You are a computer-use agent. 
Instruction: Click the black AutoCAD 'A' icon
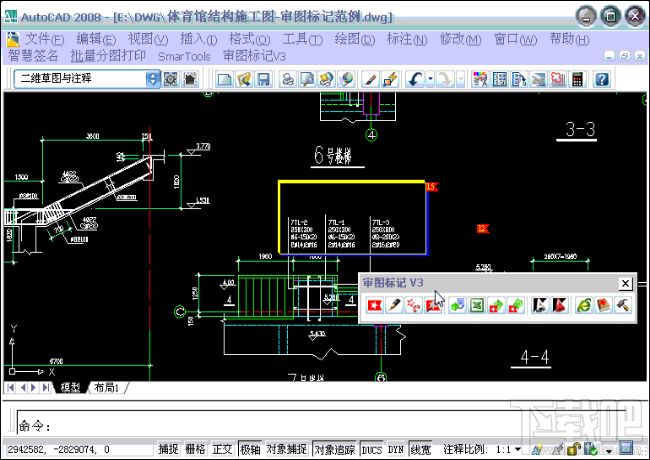[540, 305]
